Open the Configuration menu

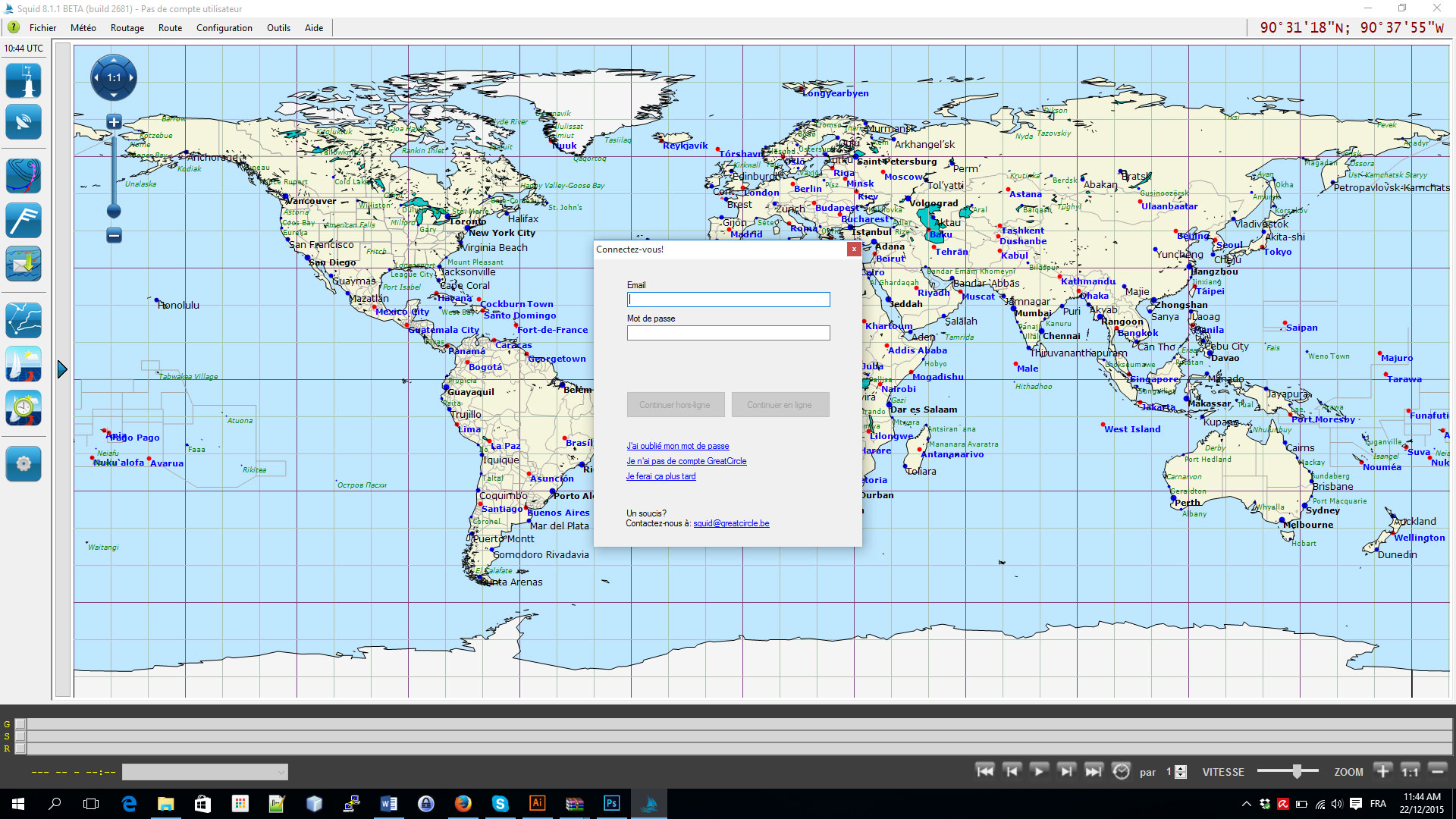224,28
